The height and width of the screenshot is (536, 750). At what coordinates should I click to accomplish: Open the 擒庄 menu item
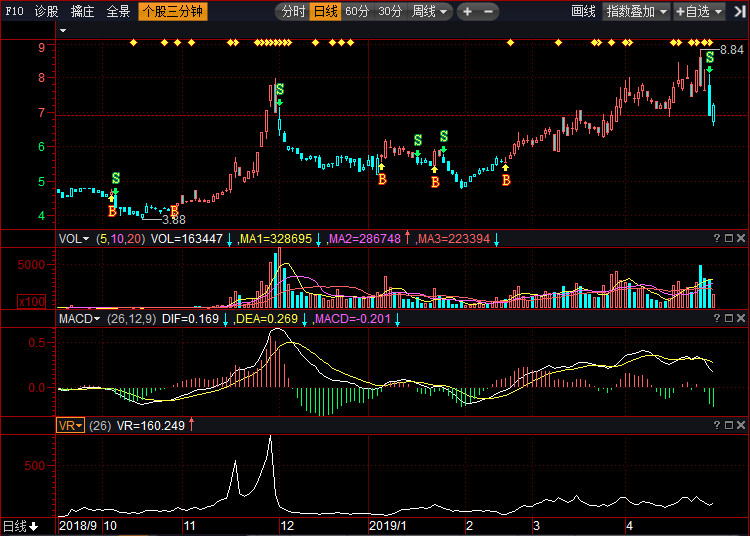pos(82,11)
